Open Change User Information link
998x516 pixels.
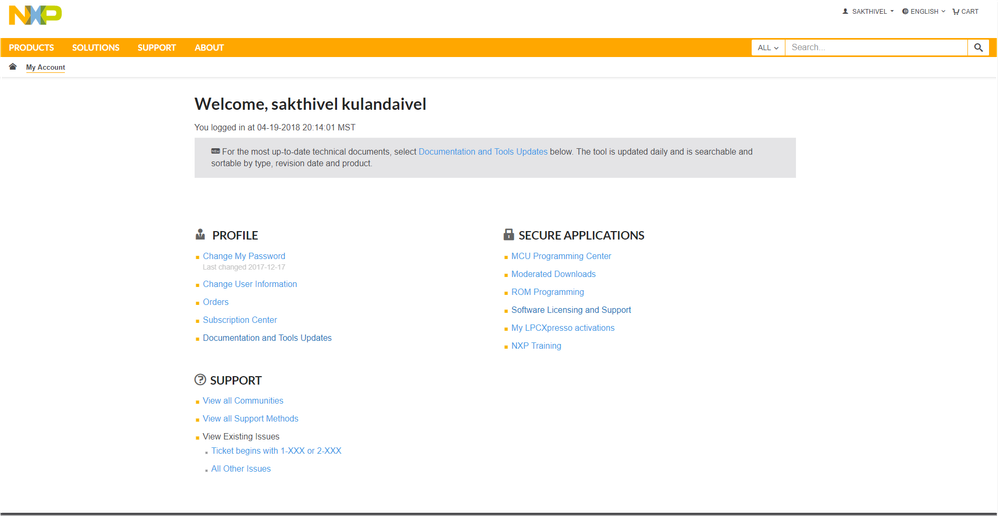(250, 284)
